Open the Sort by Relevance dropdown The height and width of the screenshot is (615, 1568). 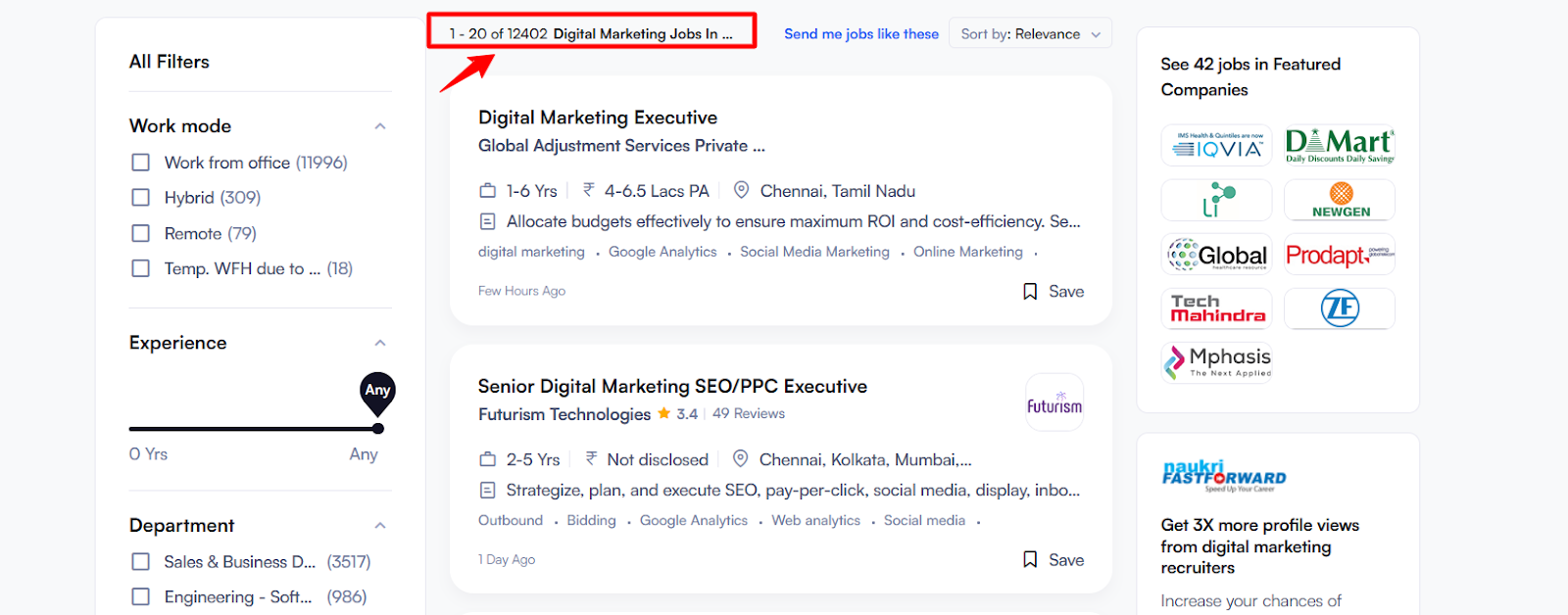(x=1030, y=34)
